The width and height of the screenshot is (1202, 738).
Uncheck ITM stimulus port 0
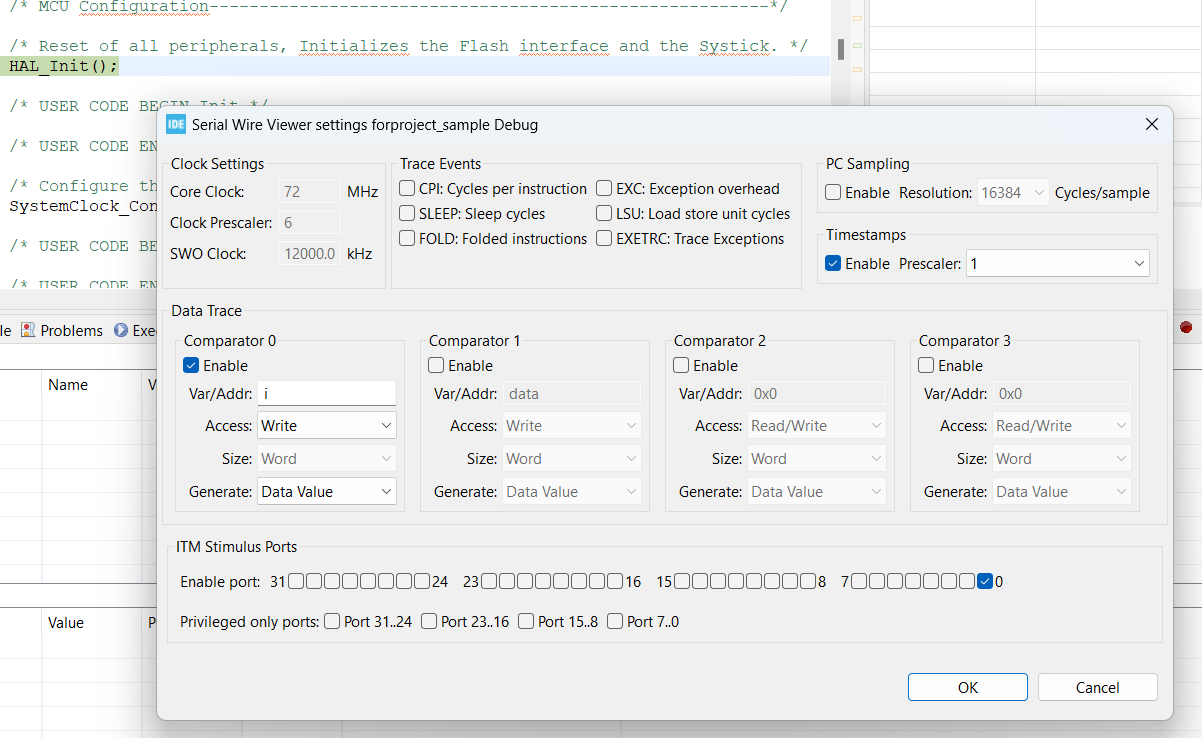986,579
